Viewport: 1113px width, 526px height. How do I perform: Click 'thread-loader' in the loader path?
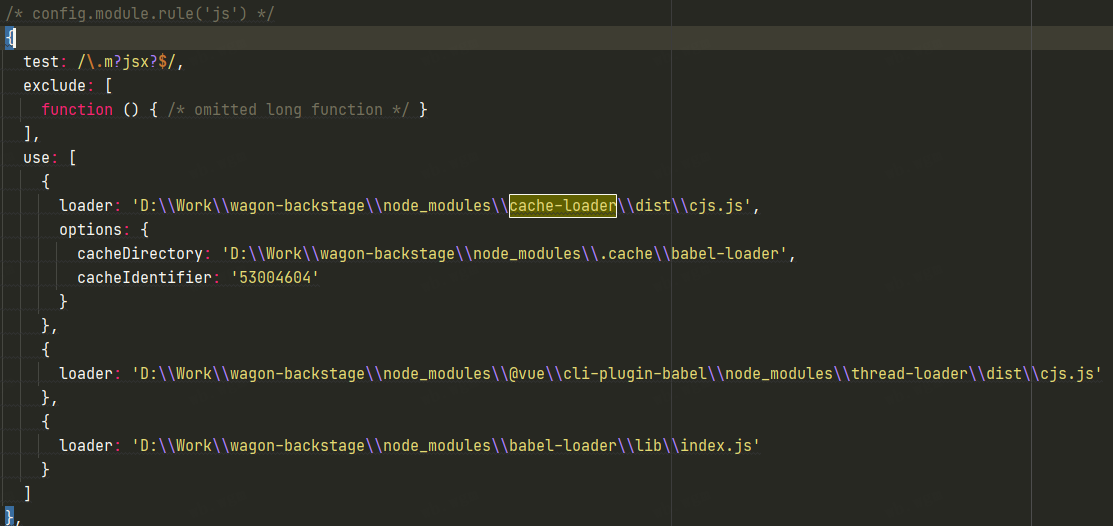coord(909,374)
